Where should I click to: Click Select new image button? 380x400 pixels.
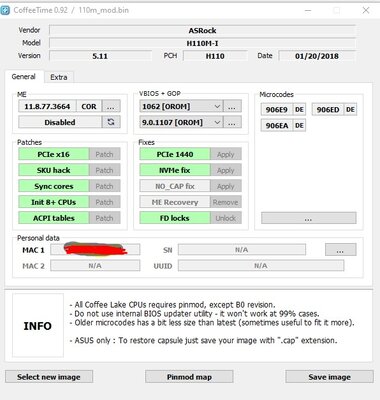(x=49, y=377)
